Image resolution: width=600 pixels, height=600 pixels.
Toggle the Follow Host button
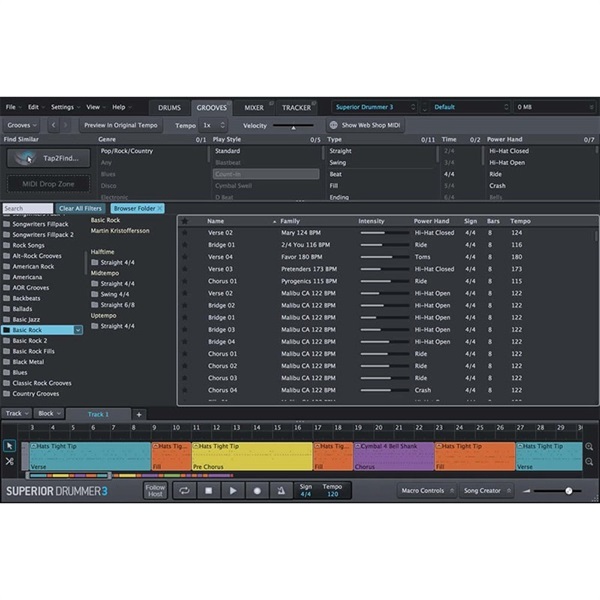point(155,491)
